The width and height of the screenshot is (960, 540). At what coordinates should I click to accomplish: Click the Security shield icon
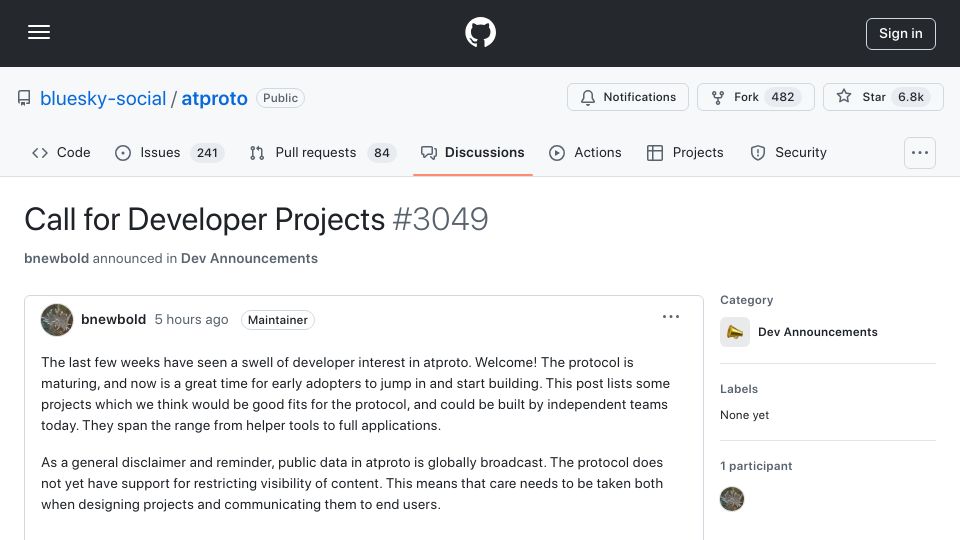coord(757,152)
